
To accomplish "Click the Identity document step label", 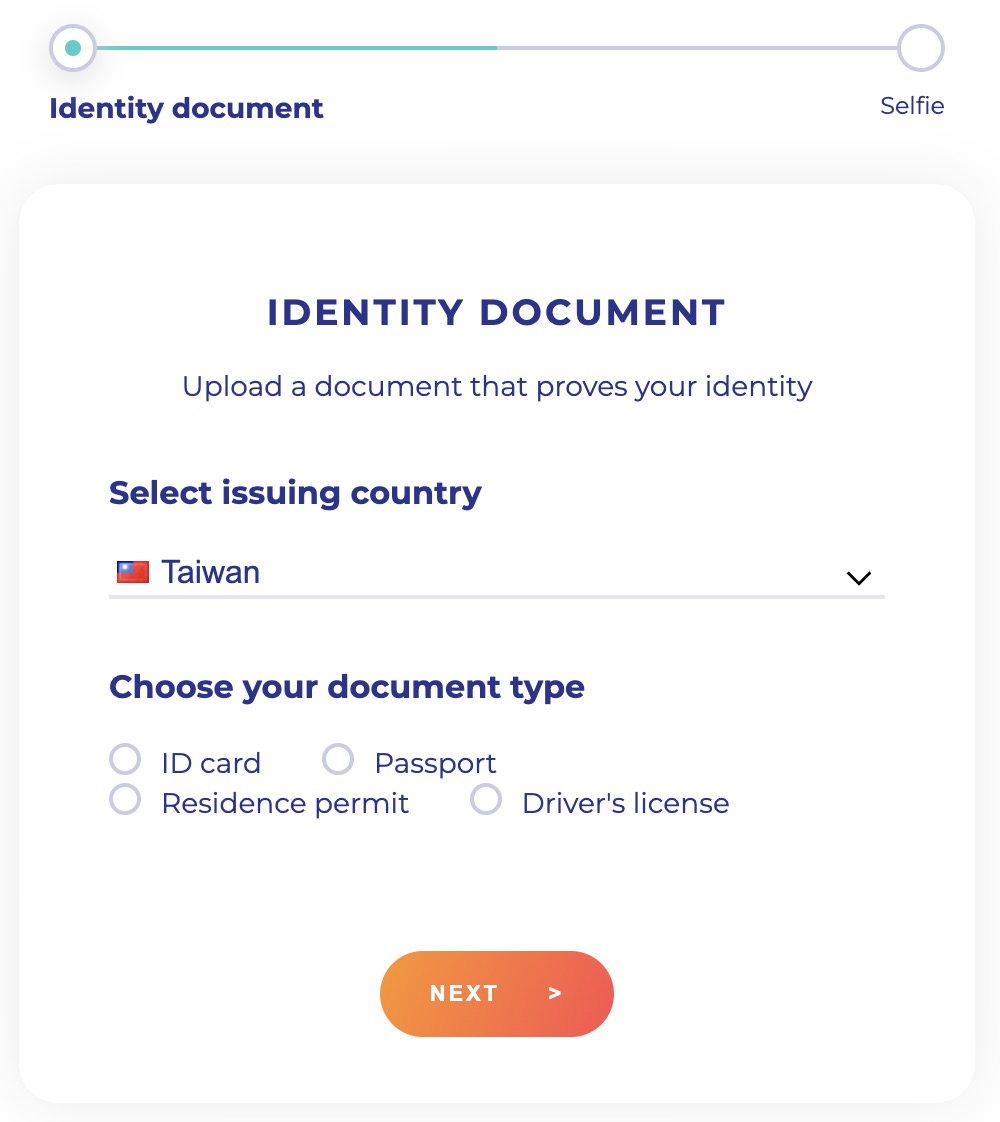I will tap(186, 108).
